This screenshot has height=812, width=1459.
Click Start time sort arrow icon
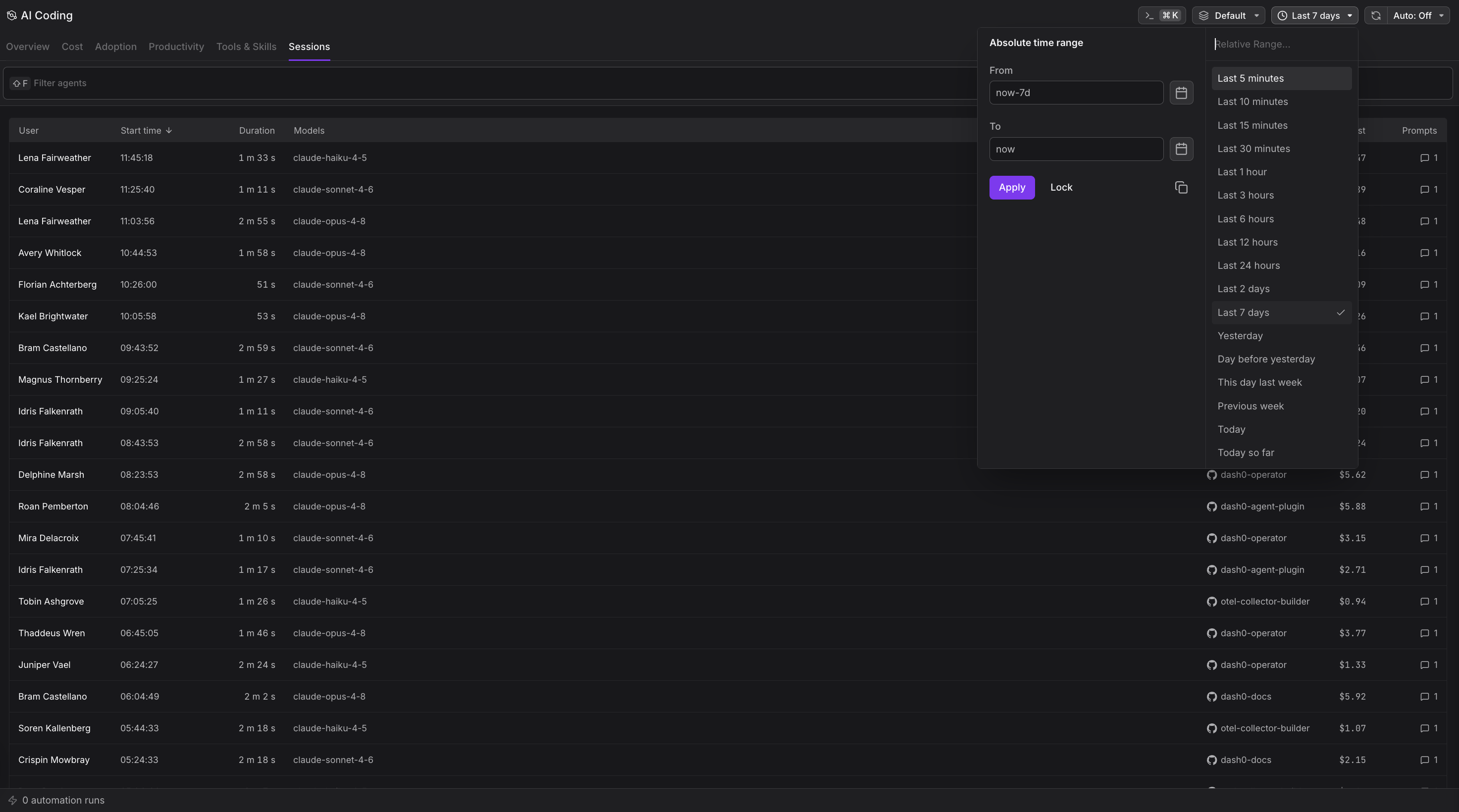(x=169, y=130)
